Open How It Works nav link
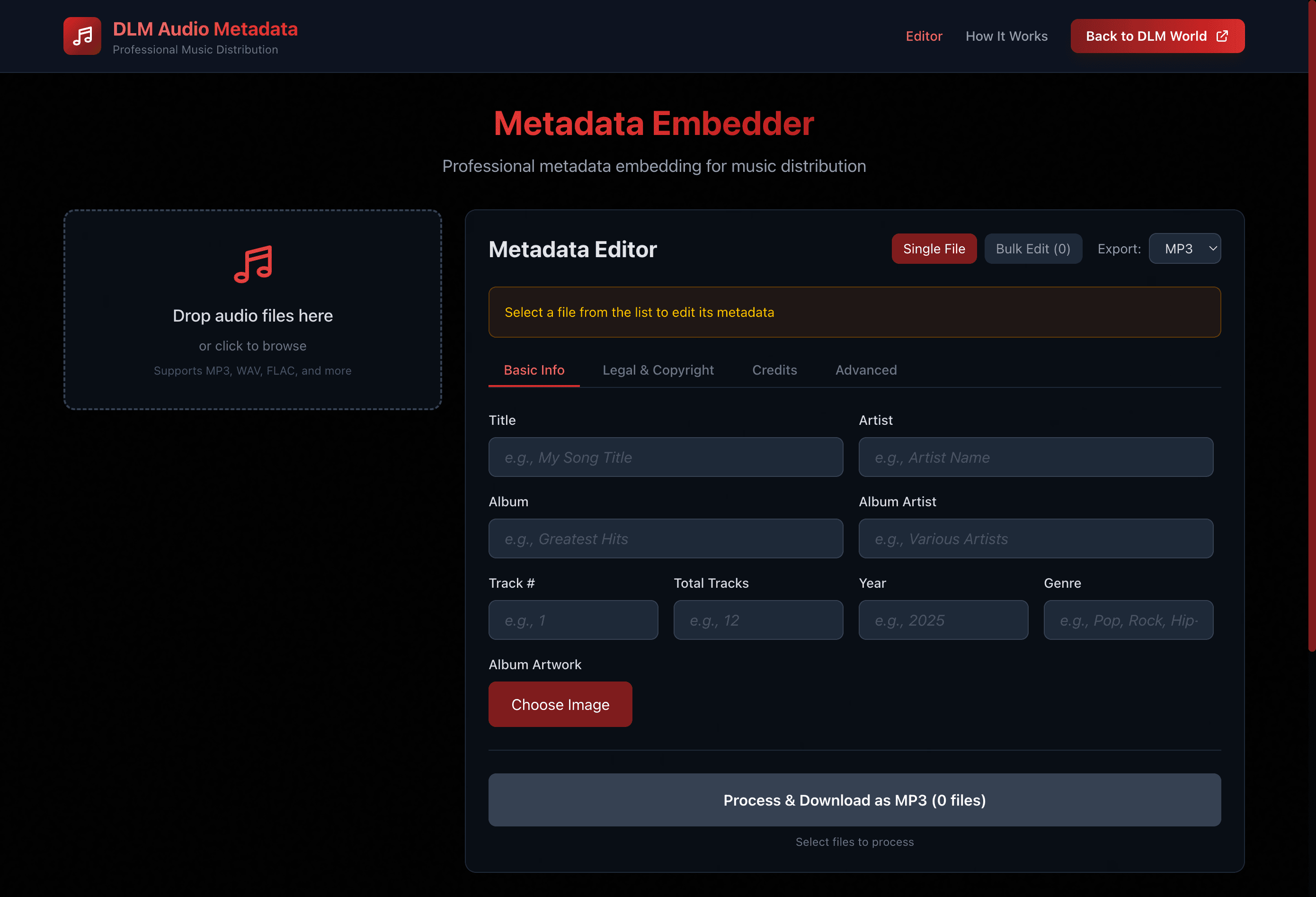The height and width of the screenshot is (897, 1316). click(1006, 36)
